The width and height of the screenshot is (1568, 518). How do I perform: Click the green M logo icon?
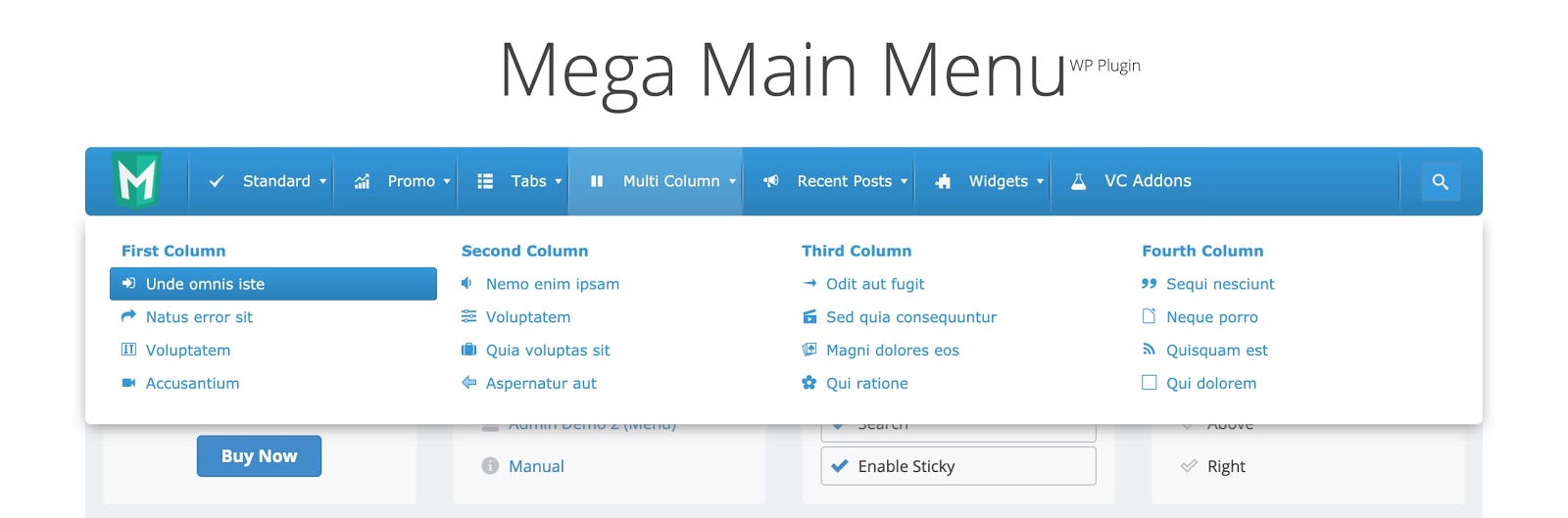click(136, 179)
